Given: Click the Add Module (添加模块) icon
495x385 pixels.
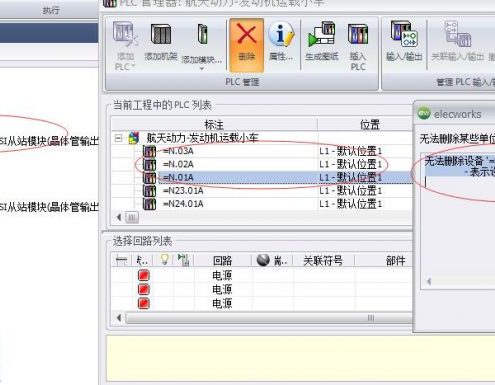Looking at the screenshot, I should 202,34.
